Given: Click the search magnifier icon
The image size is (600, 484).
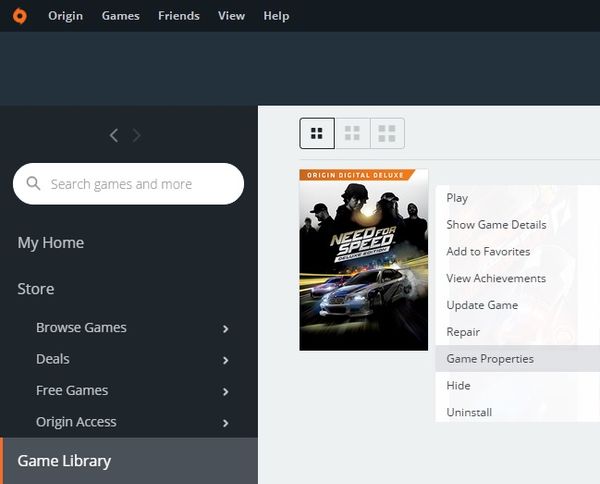Looking at the screenshot, I should (33, 184).
